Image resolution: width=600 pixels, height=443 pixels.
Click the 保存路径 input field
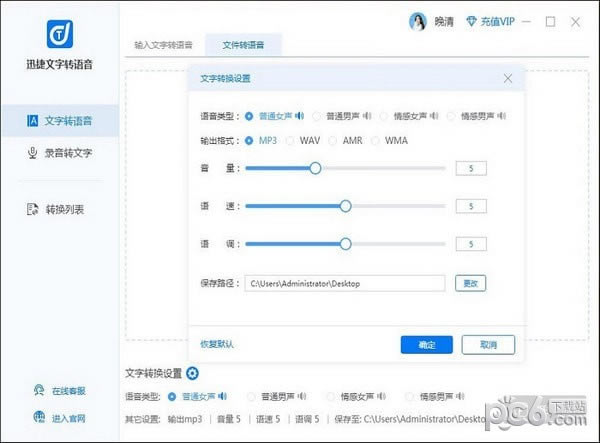click(345, 283)
